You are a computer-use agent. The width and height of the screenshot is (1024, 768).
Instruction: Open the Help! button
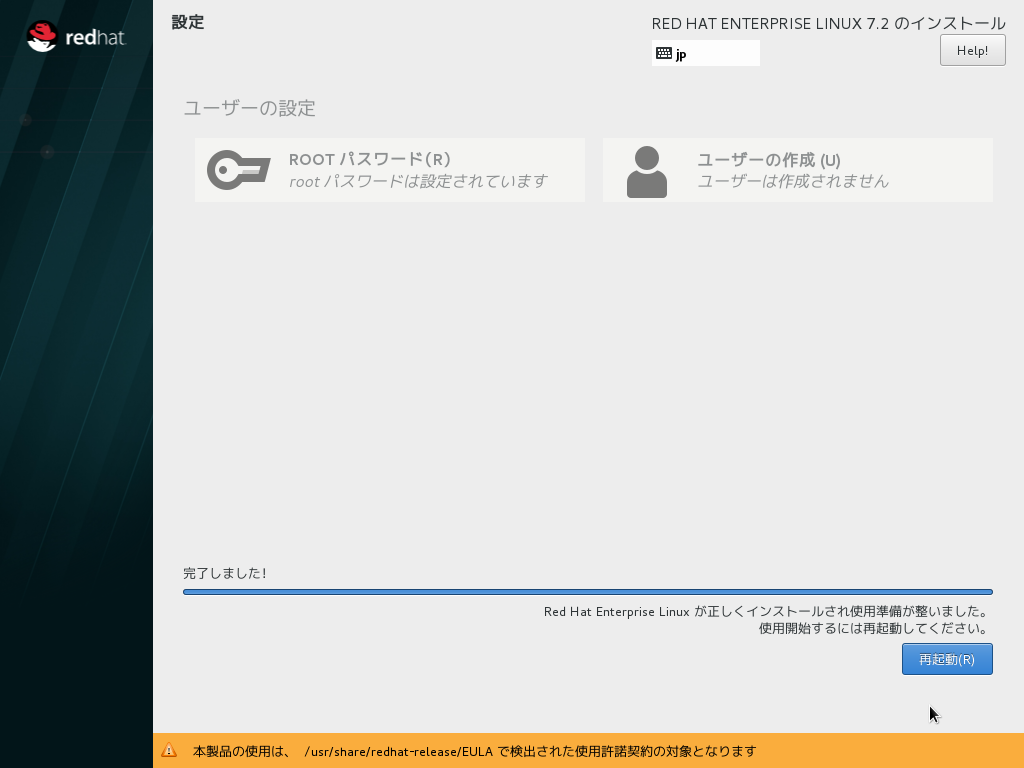(x=972, y=50)
